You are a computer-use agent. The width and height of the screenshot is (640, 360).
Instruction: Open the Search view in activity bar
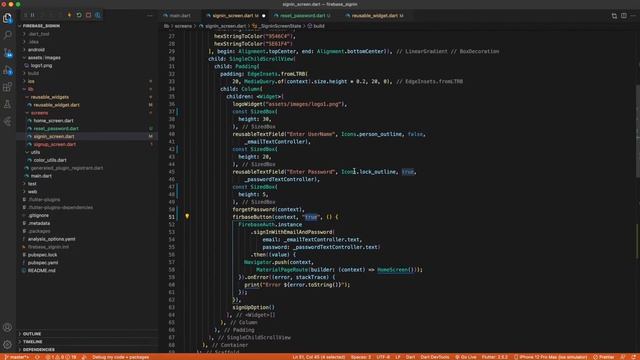(x=7, y=35)
